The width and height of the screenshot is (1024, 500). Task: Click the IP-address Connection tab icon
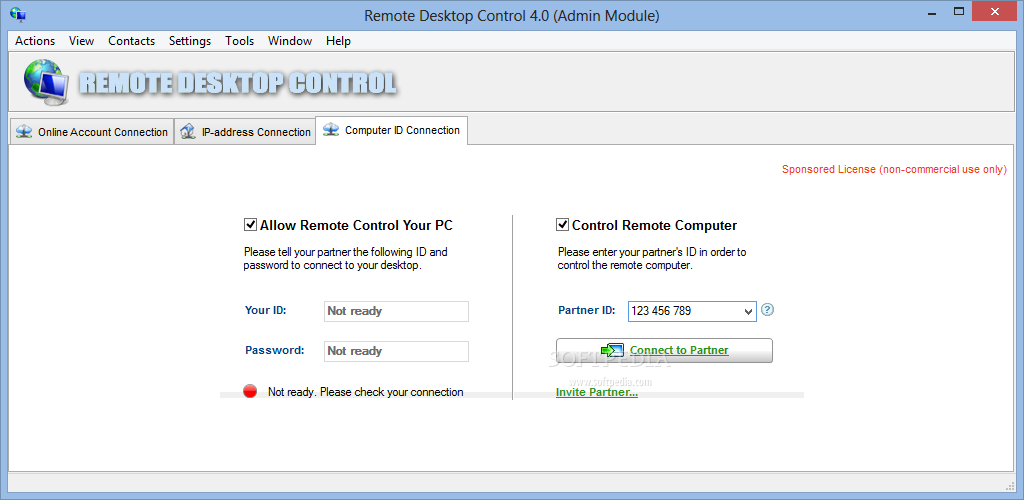[x=188, y=132]
